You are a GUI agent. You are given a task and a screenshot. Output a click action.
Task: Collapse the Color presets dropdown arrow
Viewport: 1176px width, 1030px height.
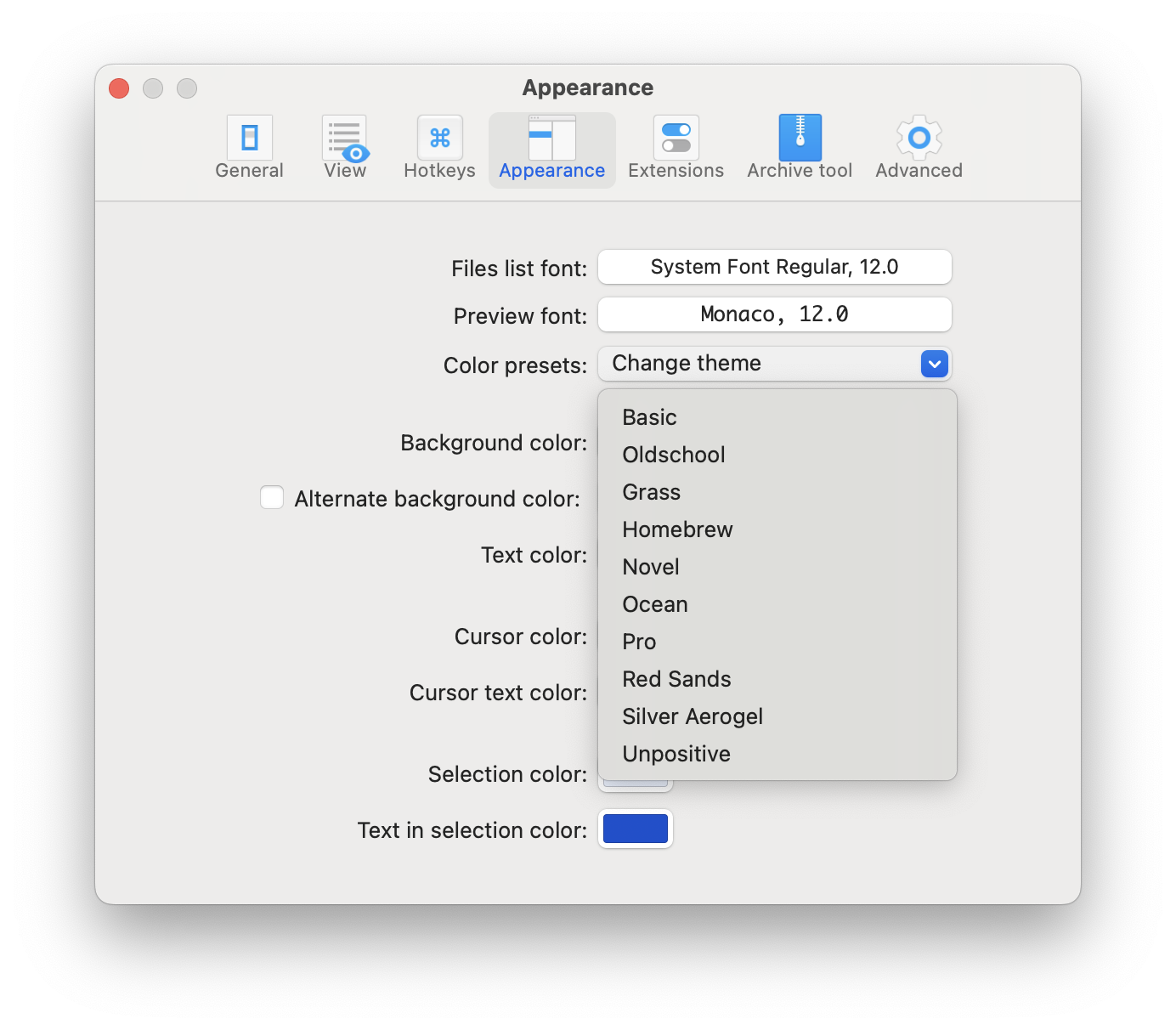tap(934, 364)
